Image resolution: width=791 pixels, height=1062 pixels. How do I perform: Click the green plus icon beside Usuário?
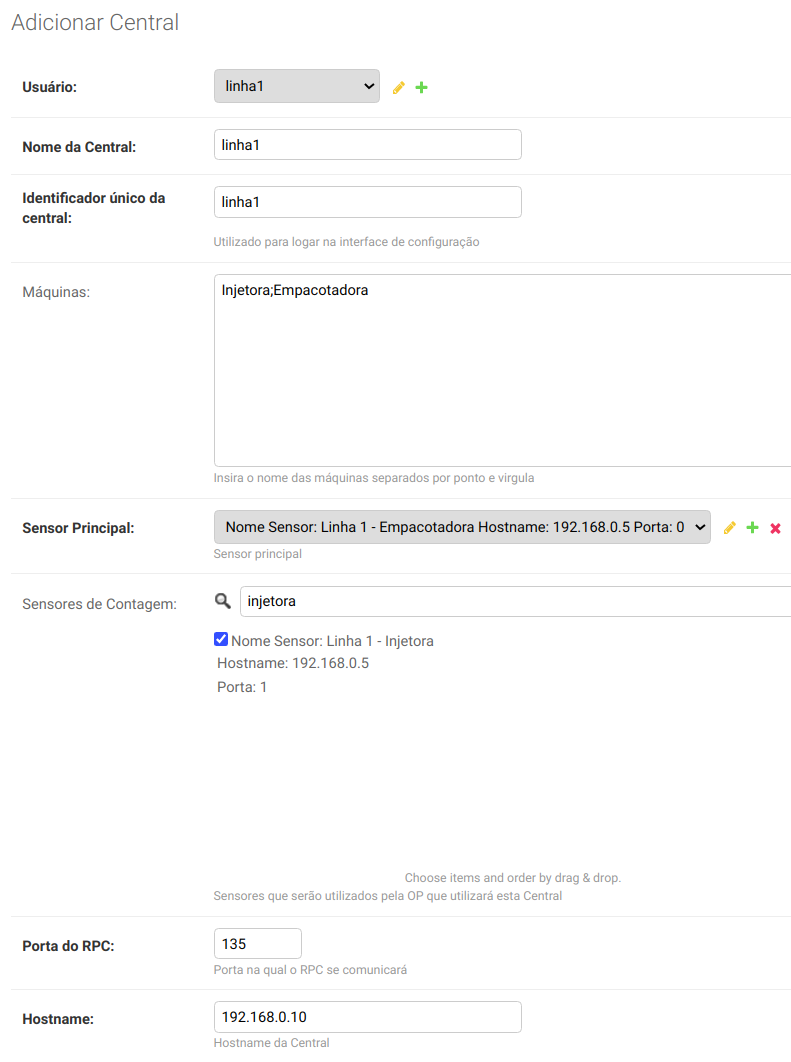click(x=421, y=88)
